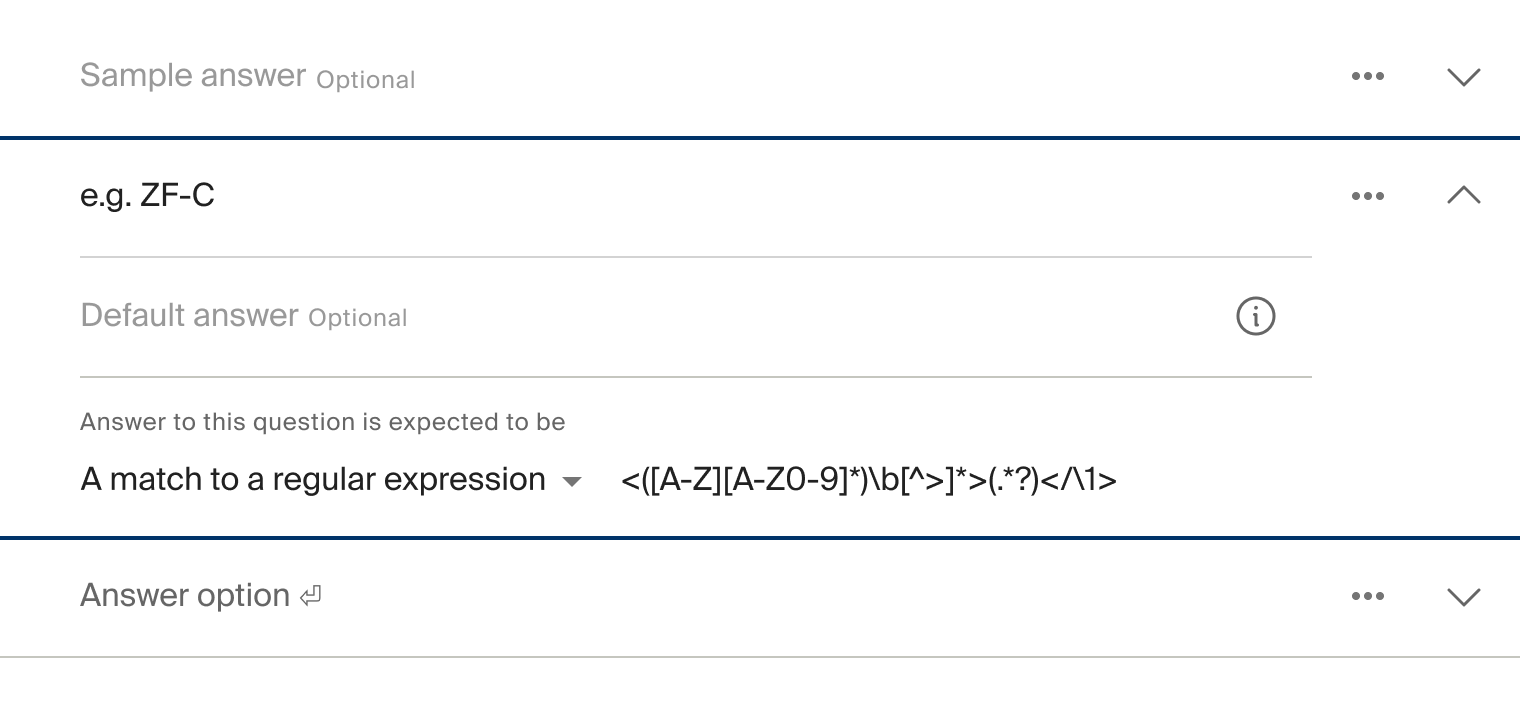Image resolution: width=1520 pixels, height=720 pixels.
Task: Collapse the currently expanded question
Action: (1463, 195)
